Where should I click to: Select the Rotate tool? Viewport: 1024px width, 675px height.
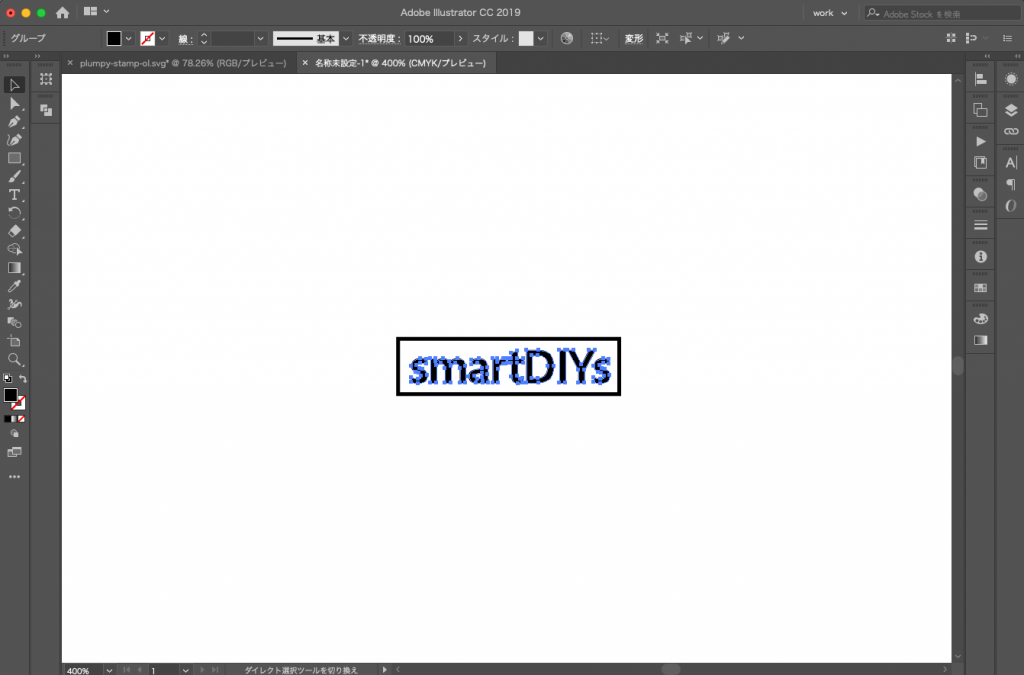point(14,213)
